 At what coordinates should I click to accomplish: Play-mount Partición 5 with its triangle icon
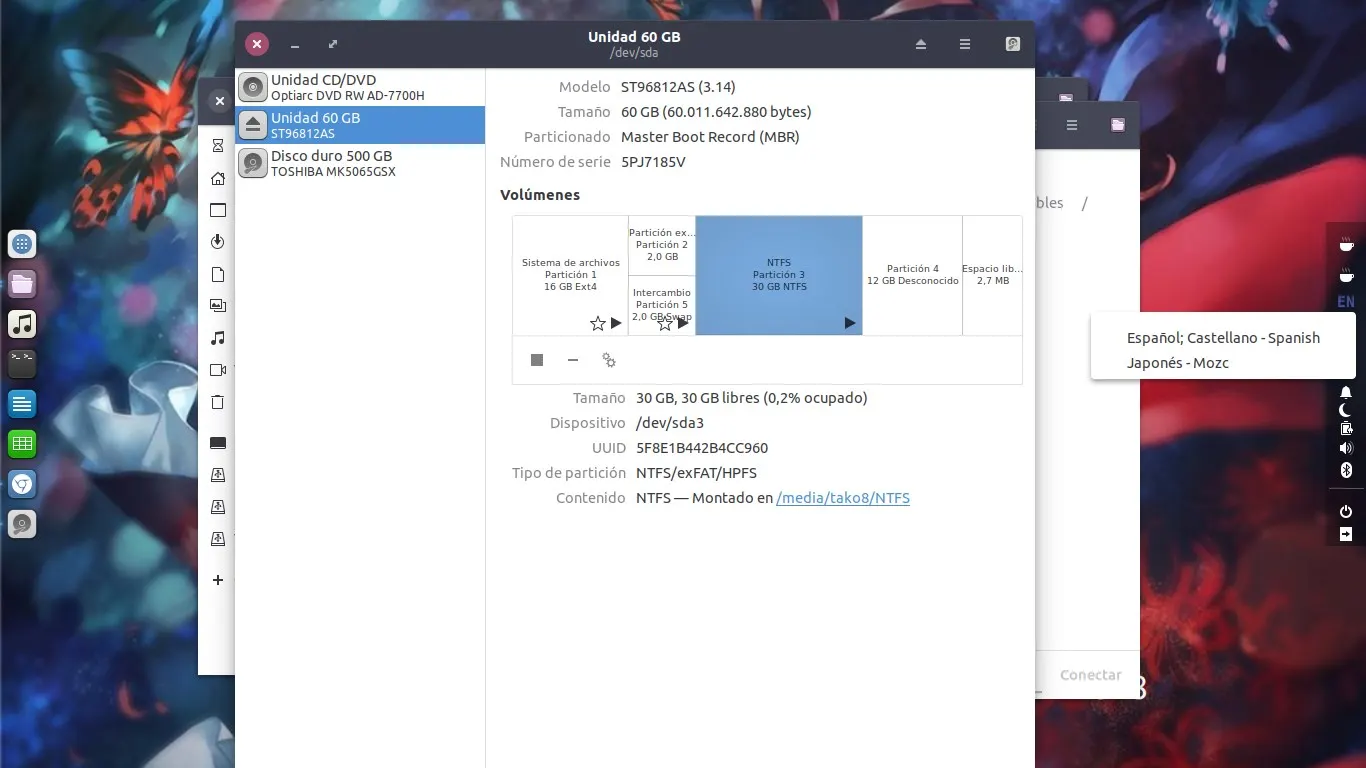(x=683, y=323)
